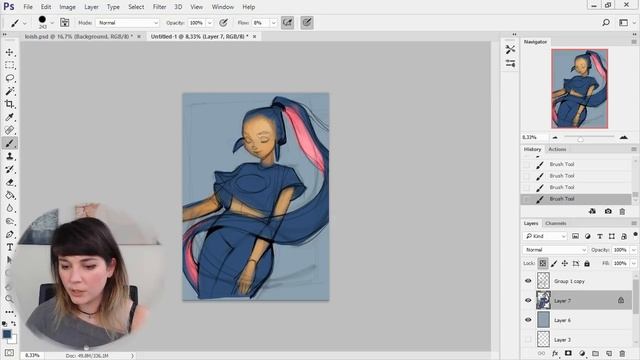Open the Opacity dropdown arrow in options bar
This screenshot has height=360, width=640.
click(x=210, y=23)
